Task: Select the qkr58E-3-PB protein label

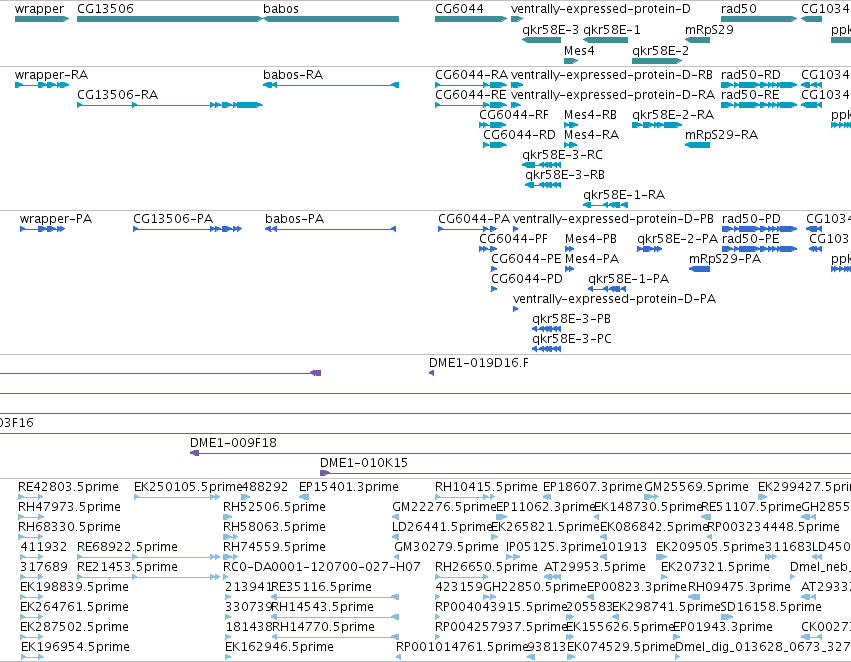Action: (571, 319)
